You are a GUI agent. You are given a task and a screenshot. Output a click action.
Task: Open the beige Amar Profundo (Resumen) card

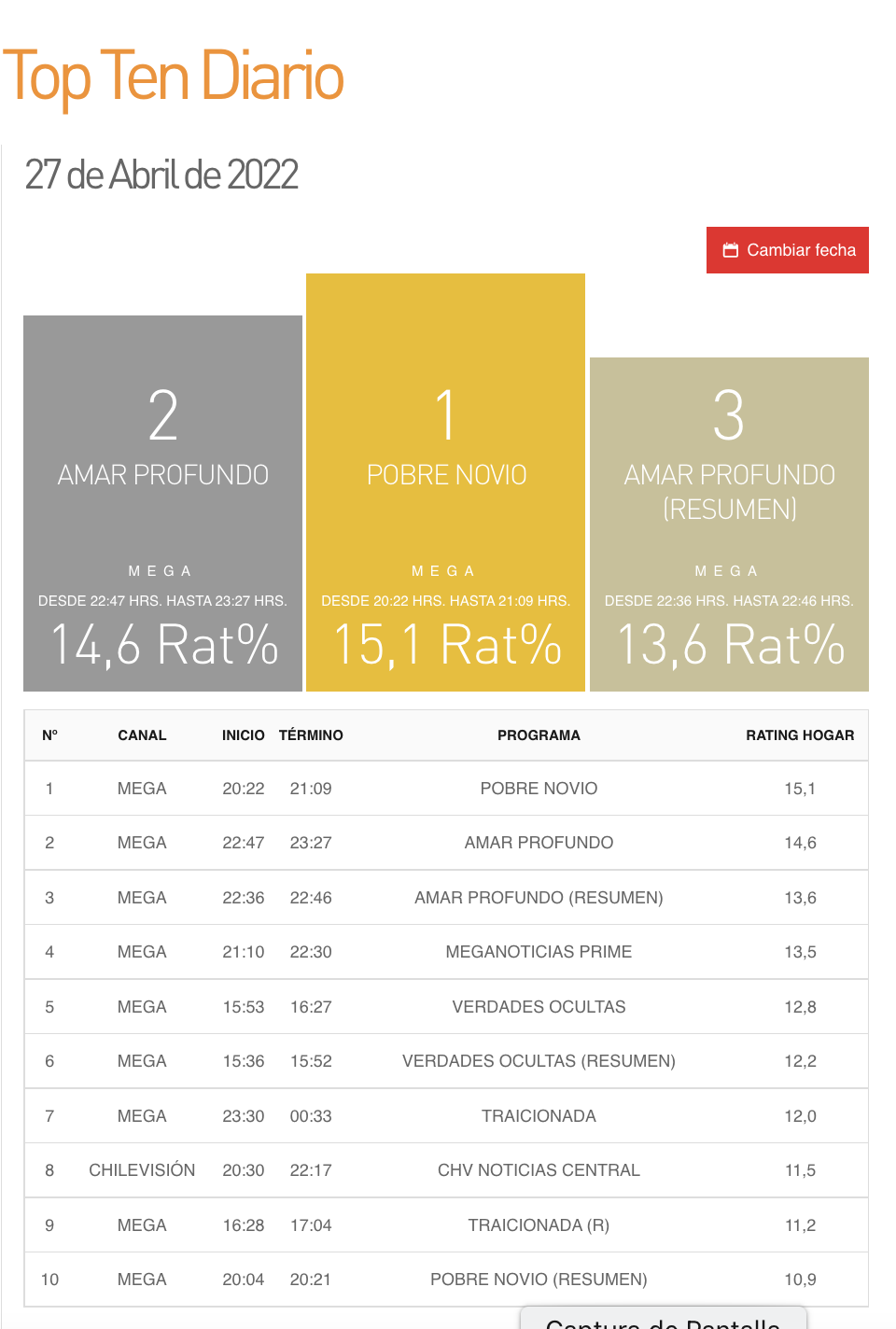(729, 525)
